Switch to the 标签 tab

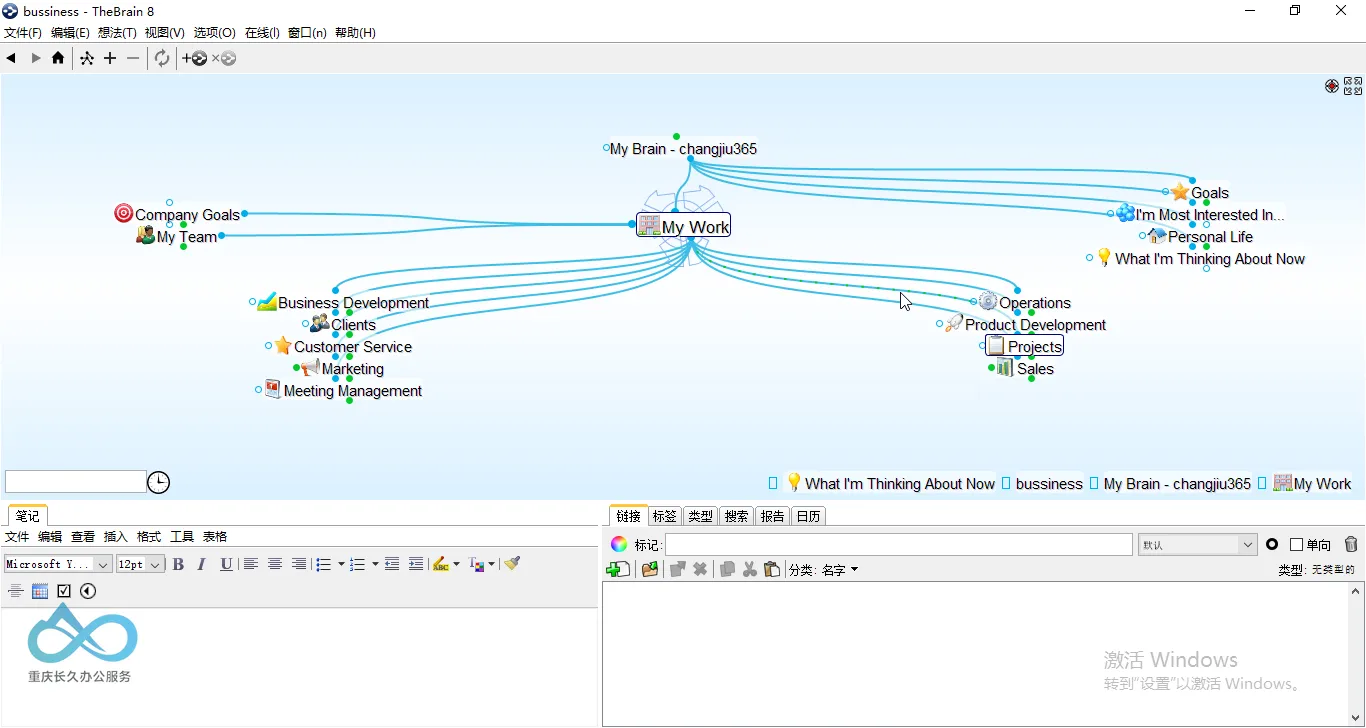[664, 516]
